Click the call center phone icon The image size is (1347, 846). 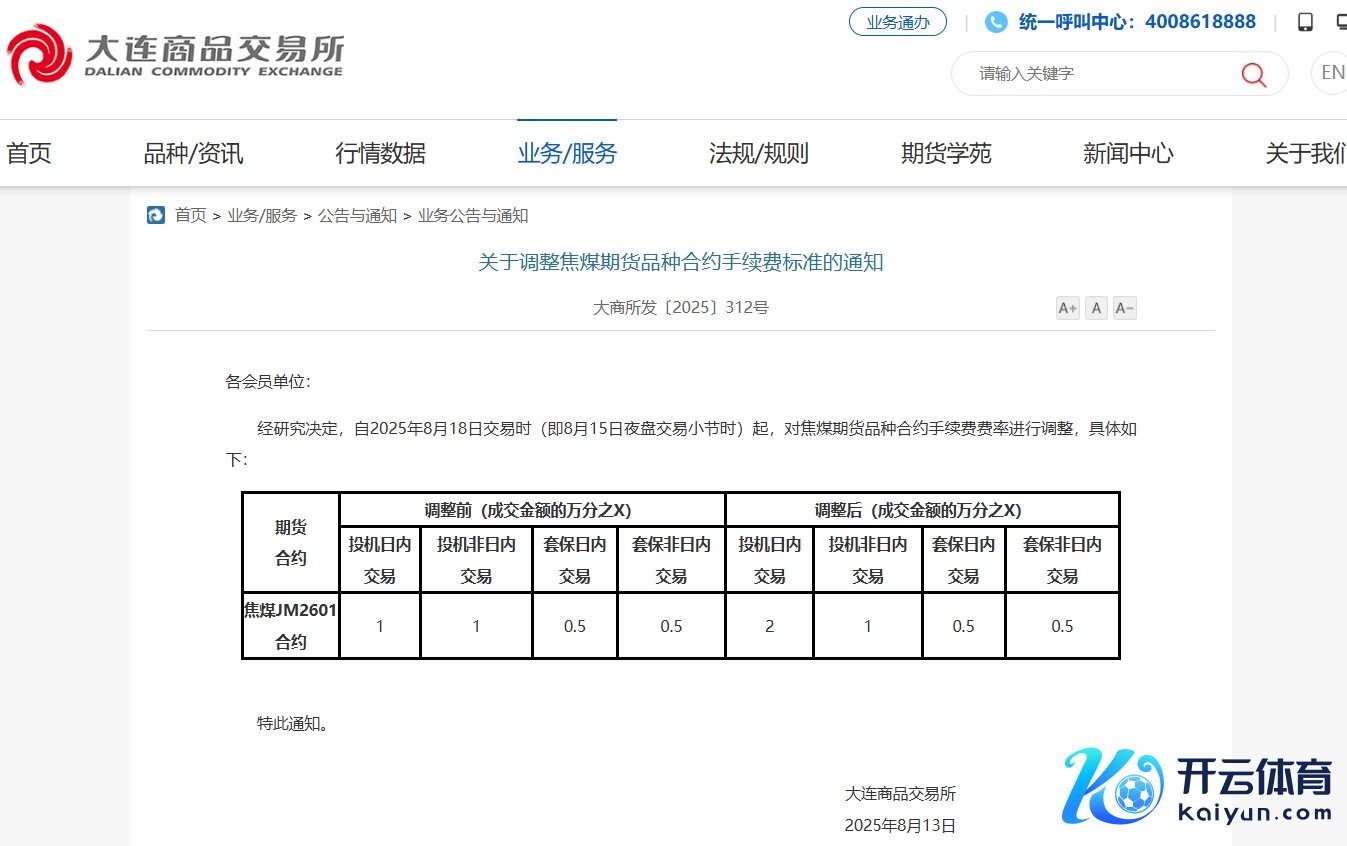[x=996, y=22]
